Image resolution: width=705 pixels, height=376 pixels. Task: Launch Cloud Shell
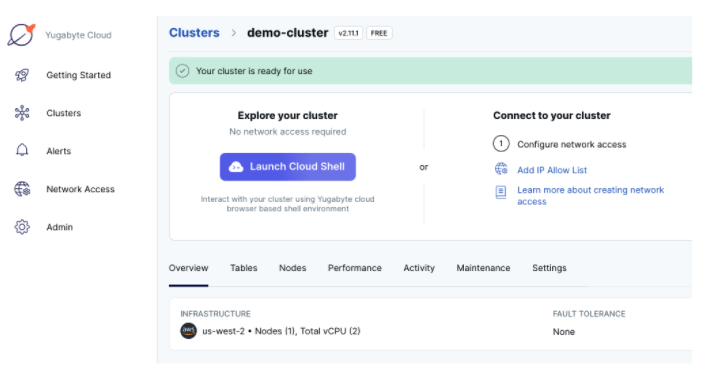click(288, 167)
